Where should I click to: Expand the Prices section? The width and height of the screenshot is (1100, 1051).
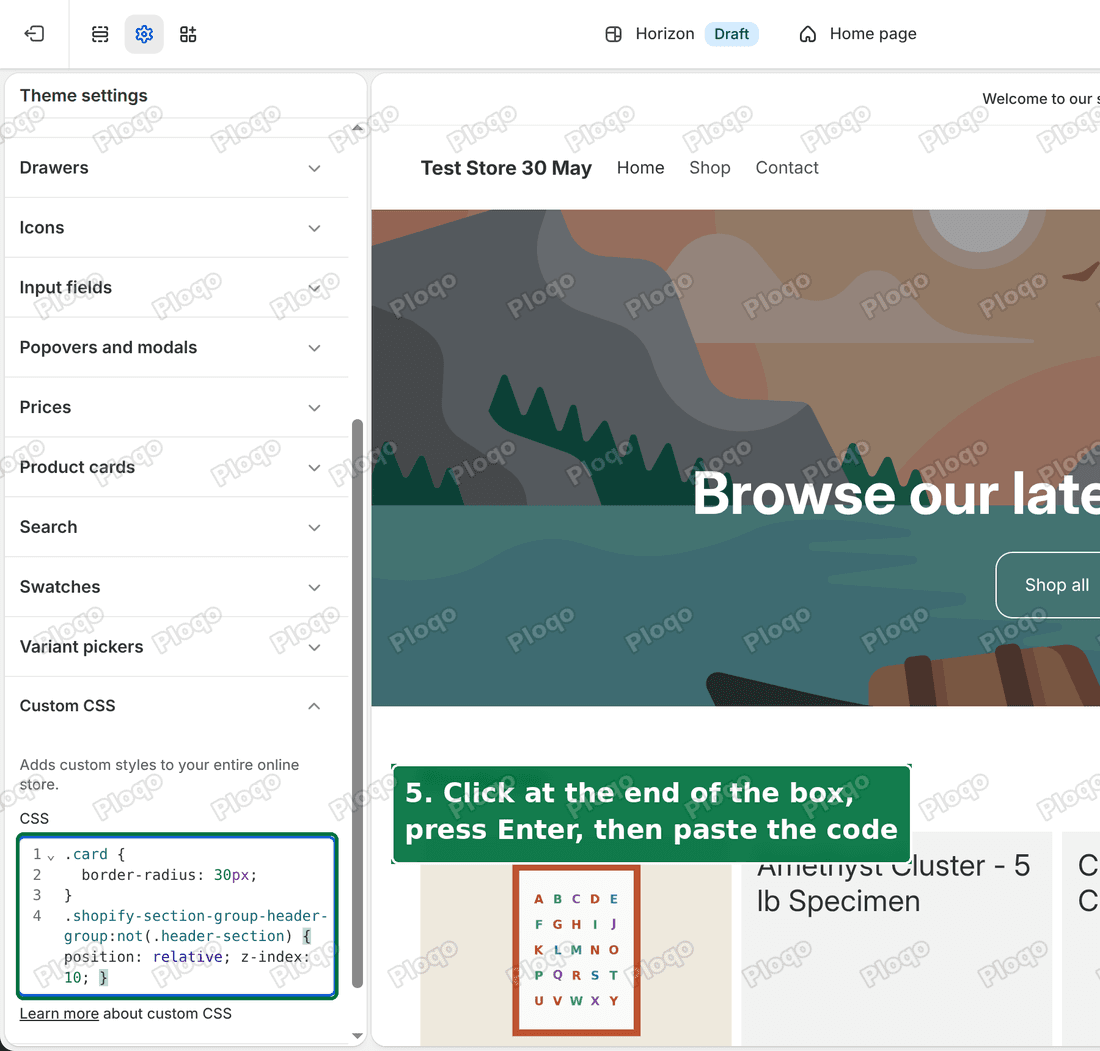pos(177,407)
